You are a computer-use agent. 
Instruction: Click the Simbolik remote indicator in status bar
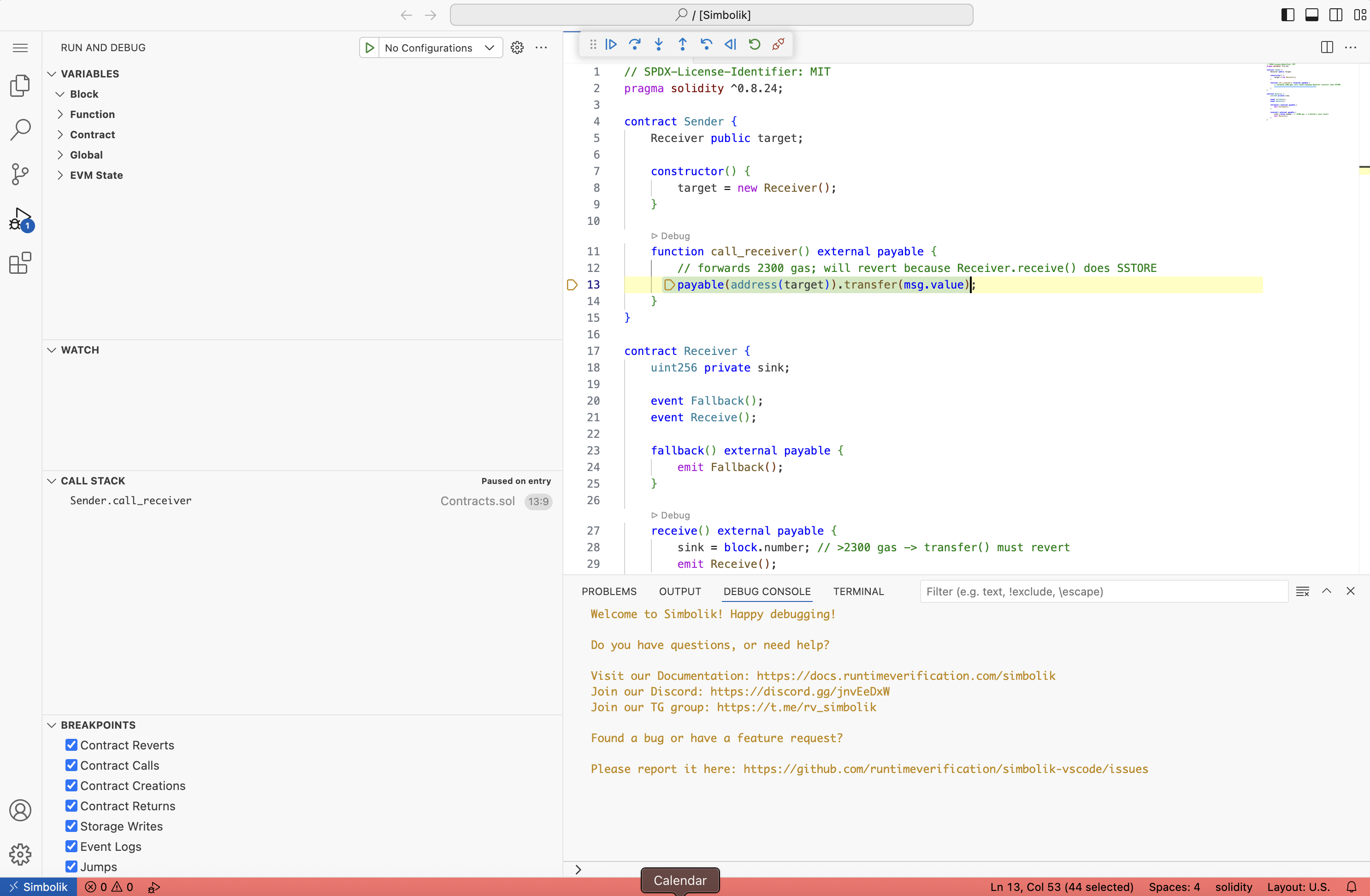pyautogui.click(x=39, y=887)
